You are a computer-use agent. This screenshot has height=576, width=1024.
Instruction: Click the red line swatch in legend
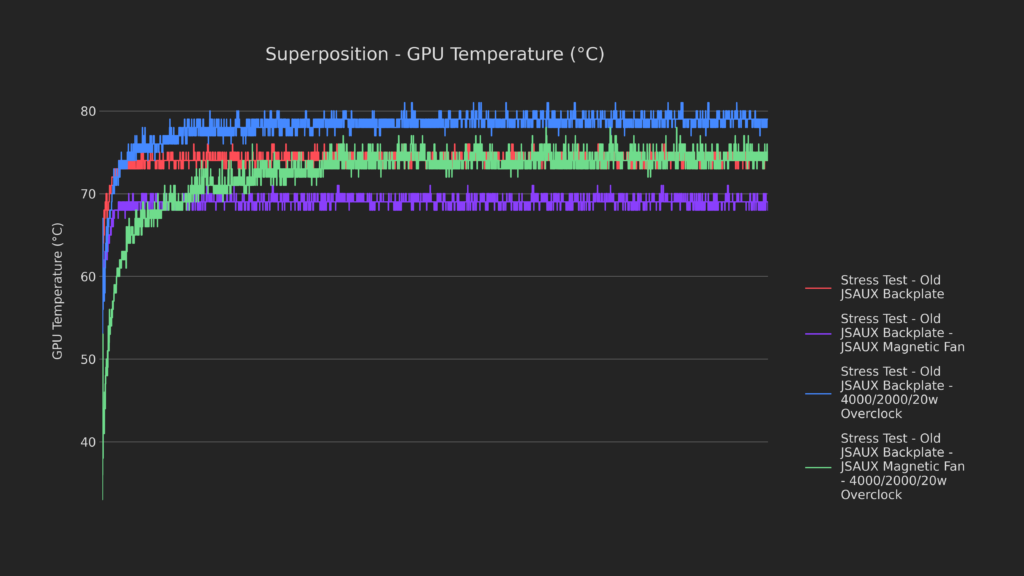818,287
